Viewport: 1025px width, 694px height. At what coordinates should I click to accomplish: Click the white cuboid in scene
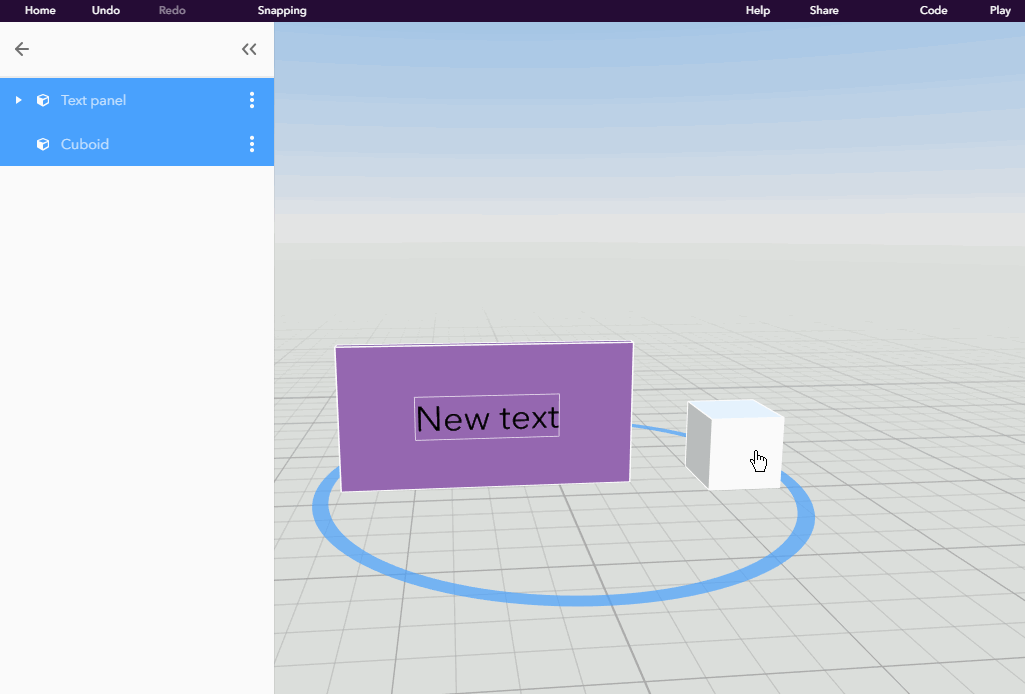[734, 444]
